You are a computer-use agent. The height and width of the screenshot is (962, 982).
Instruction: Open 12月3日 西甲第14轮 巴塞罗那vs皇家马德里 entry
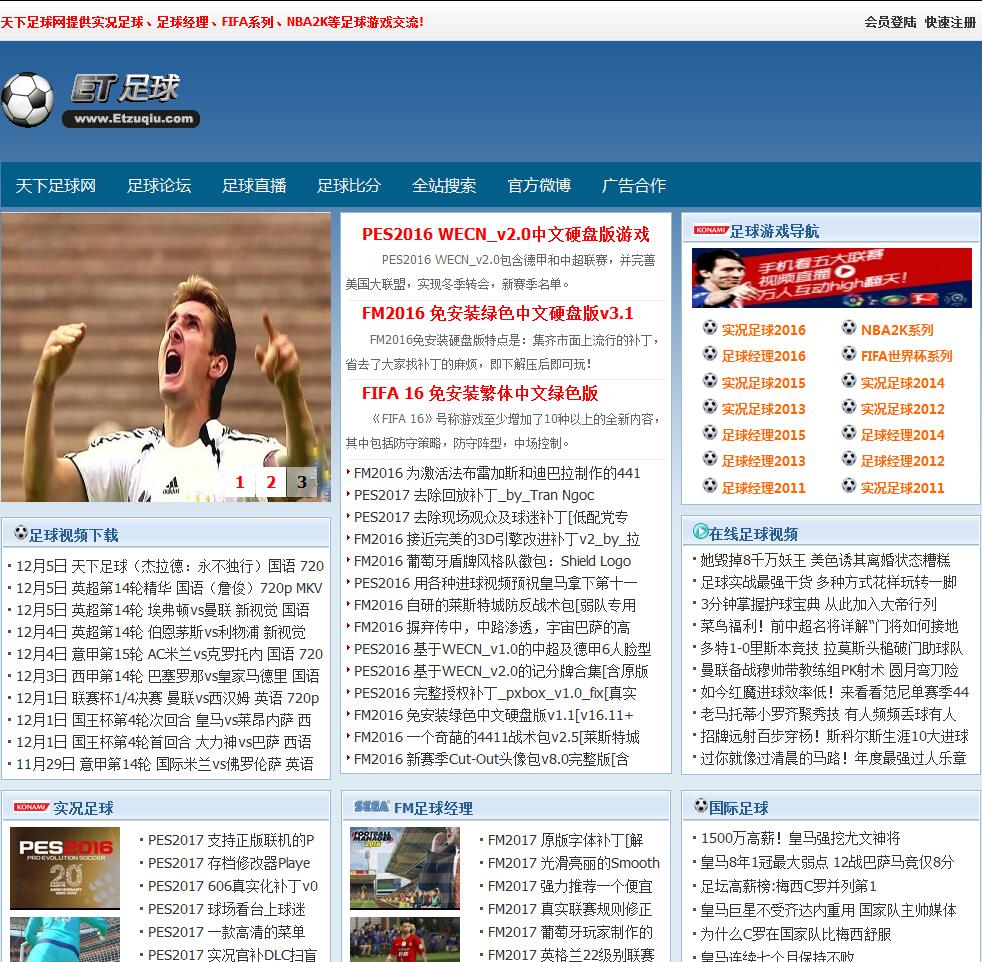pos(167,676)
